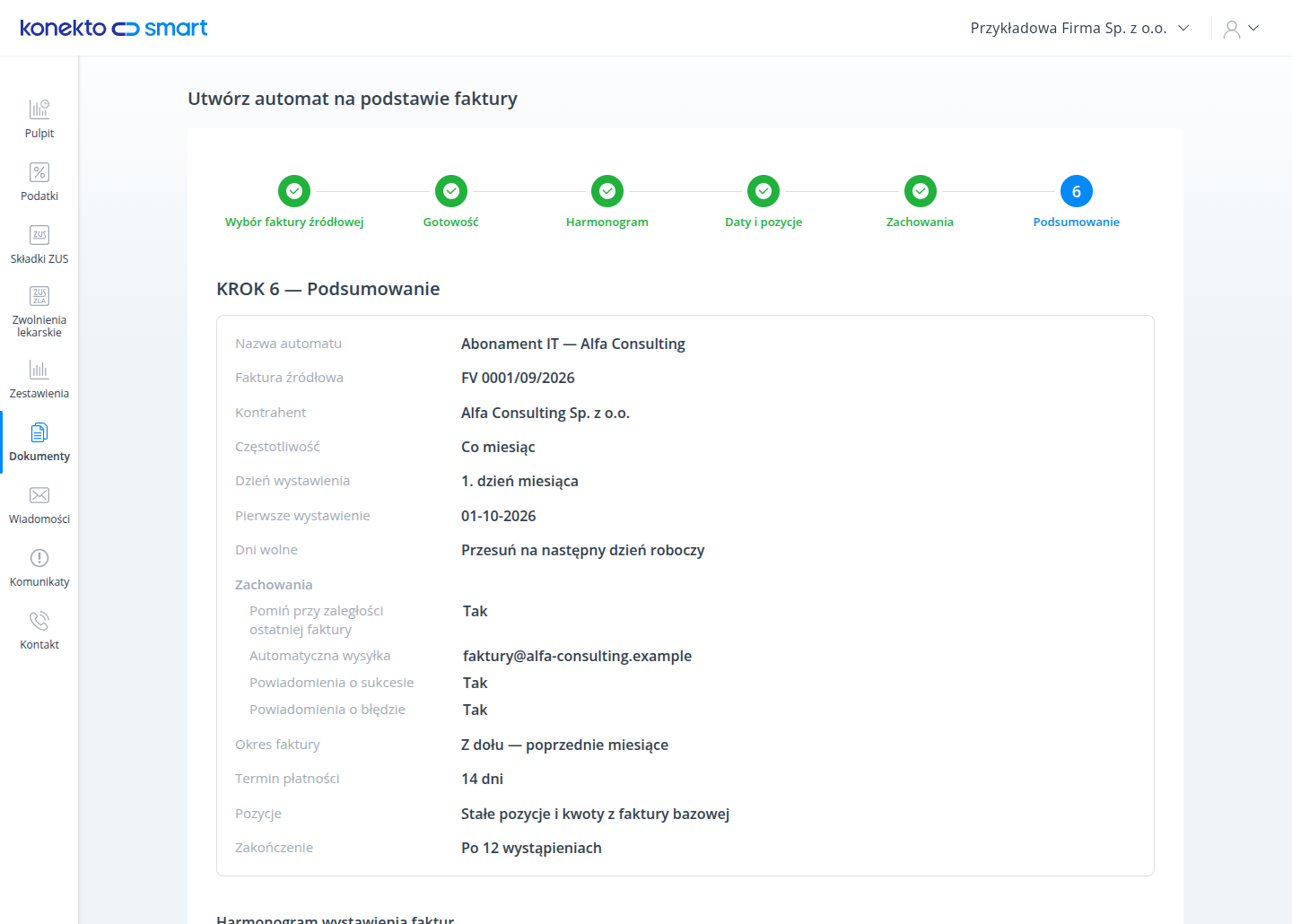Click 'Utwórz automat na podstawie faktury' title
The image size is (1292, 924).
(x=353, y=99)
